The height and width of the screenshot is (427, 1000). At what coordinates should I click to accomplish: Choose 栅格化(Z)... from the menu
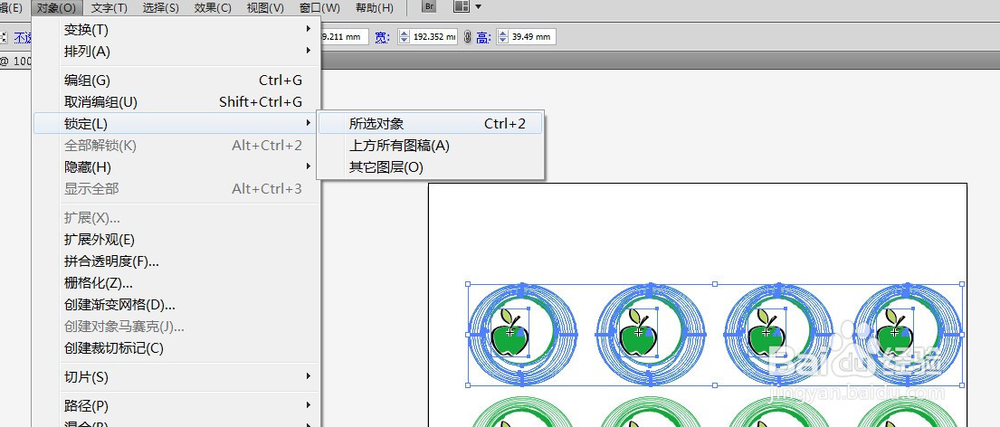click(177, 283)
